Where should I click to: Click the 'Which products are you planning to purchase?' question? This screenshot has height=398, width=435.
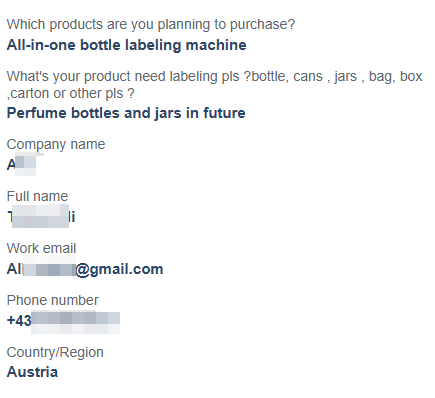pyautogui.click(x=151, y=25)
